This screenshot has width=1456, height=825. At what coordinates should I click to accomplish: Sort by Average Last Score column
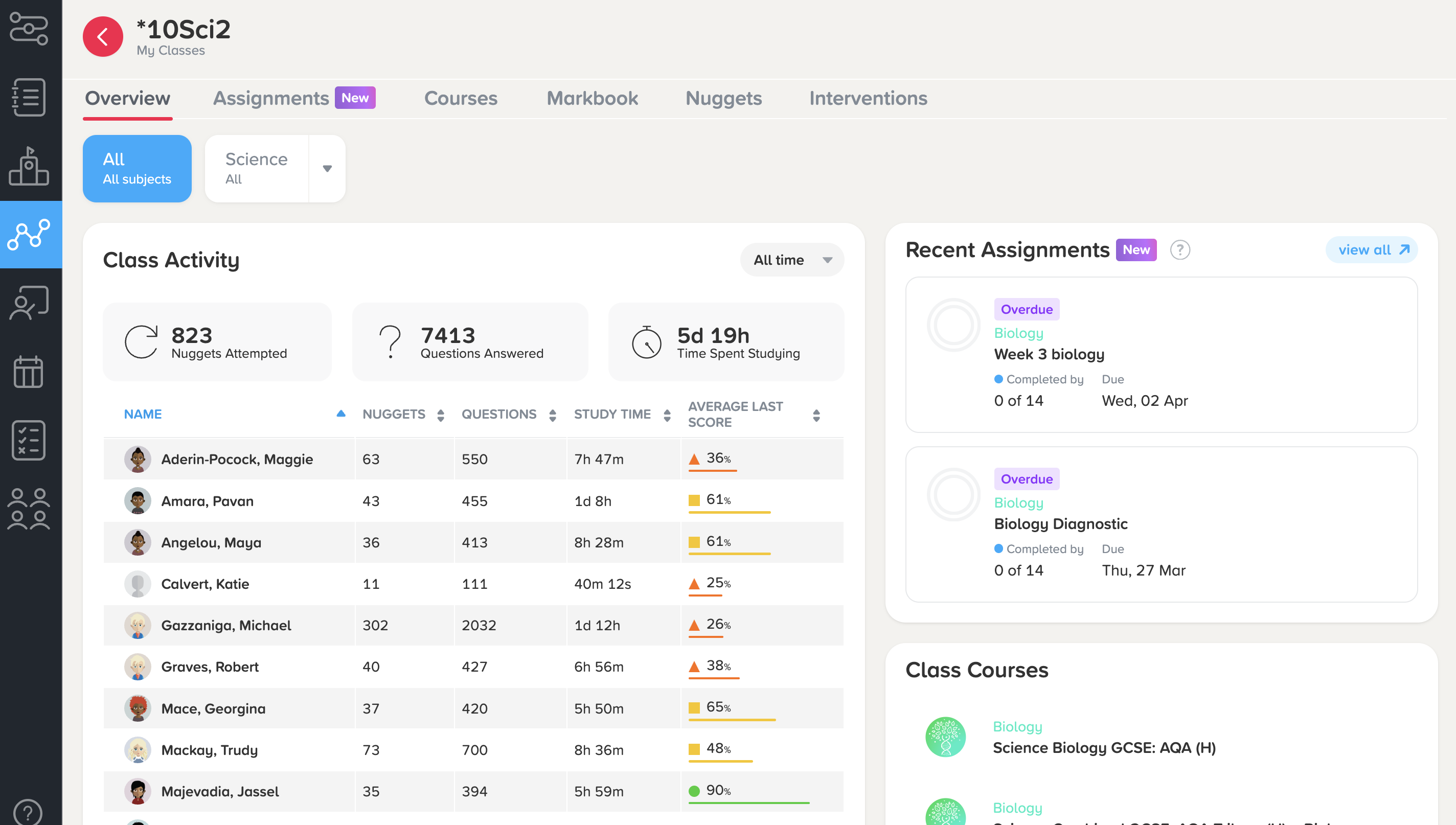pyautogui.click(x=816, y=416)
